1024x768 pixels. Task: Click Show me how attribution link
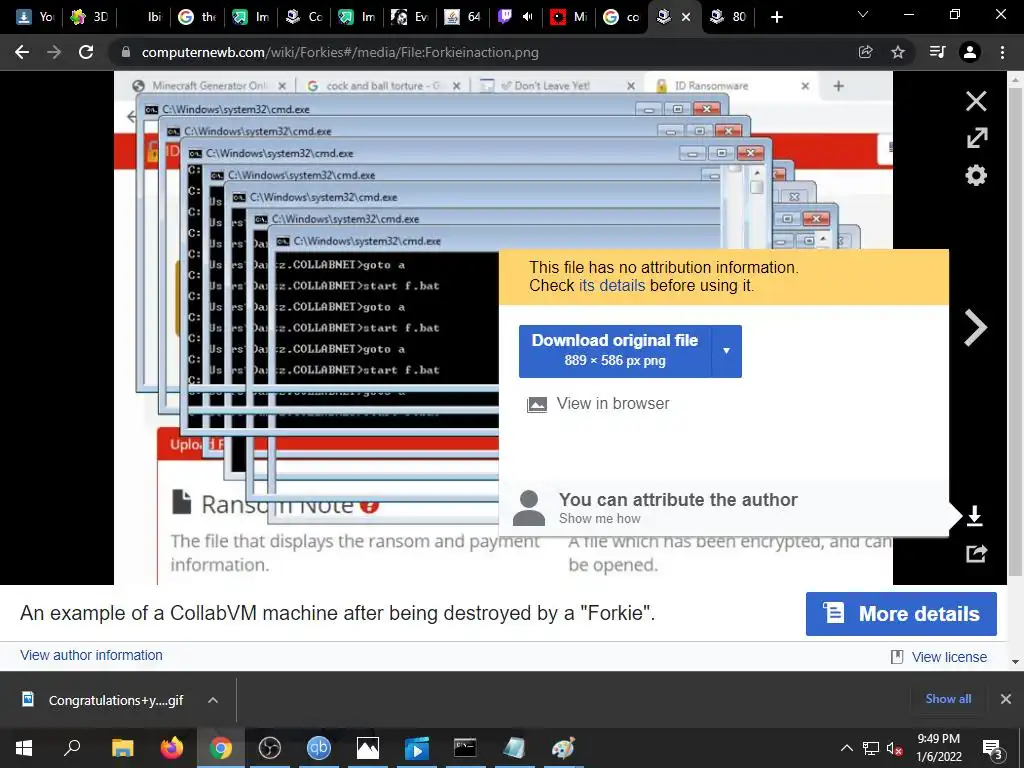pos(600,519)
